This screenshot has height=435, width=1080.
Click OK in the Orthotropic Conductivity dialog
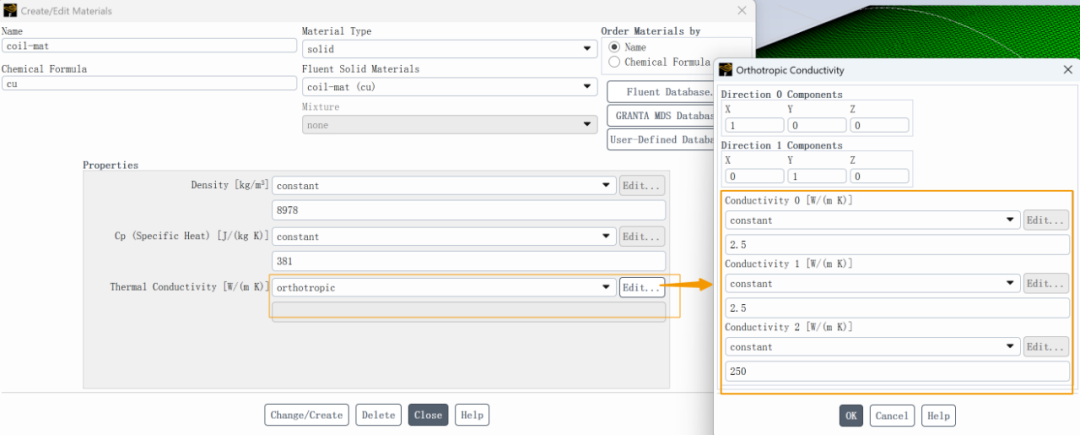pyautogui.click(x=851, y=416)
